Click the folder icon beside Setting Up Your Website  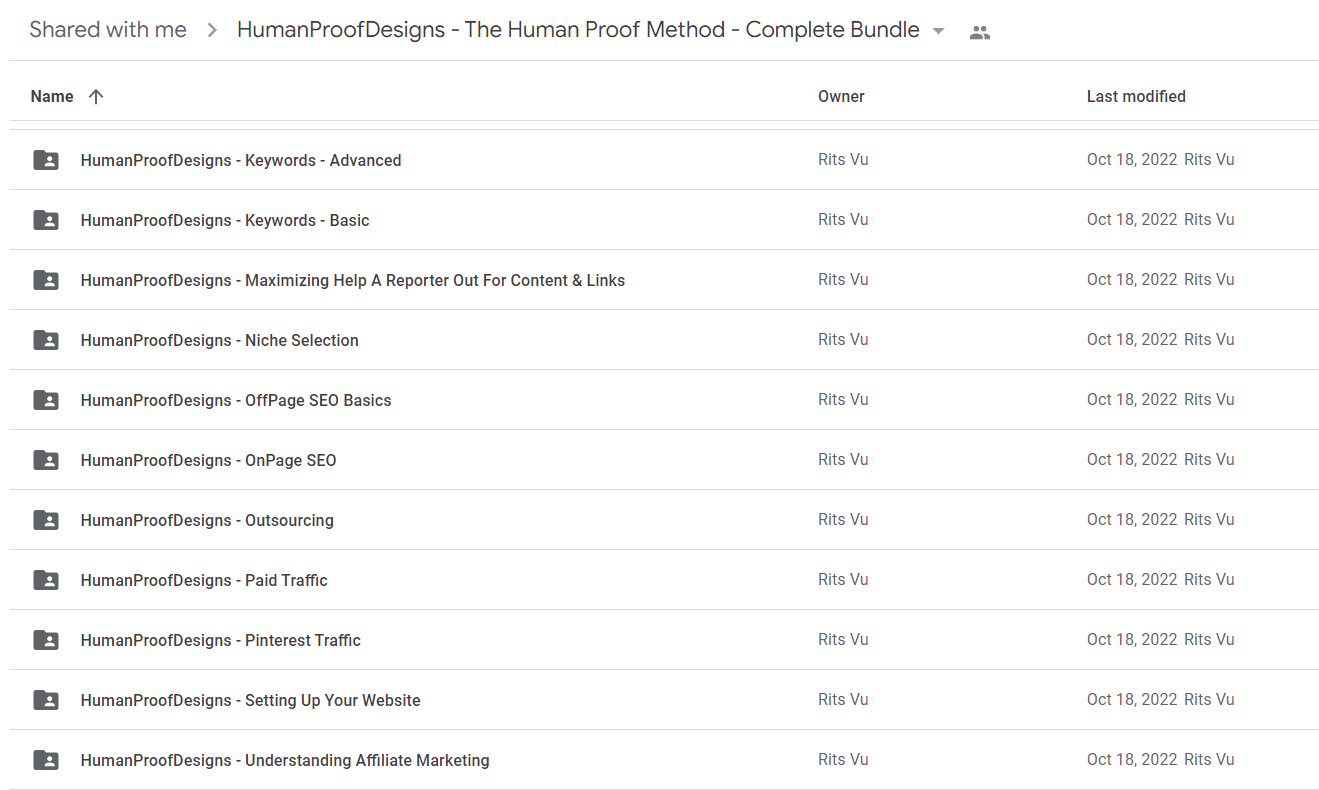(46, 700)
